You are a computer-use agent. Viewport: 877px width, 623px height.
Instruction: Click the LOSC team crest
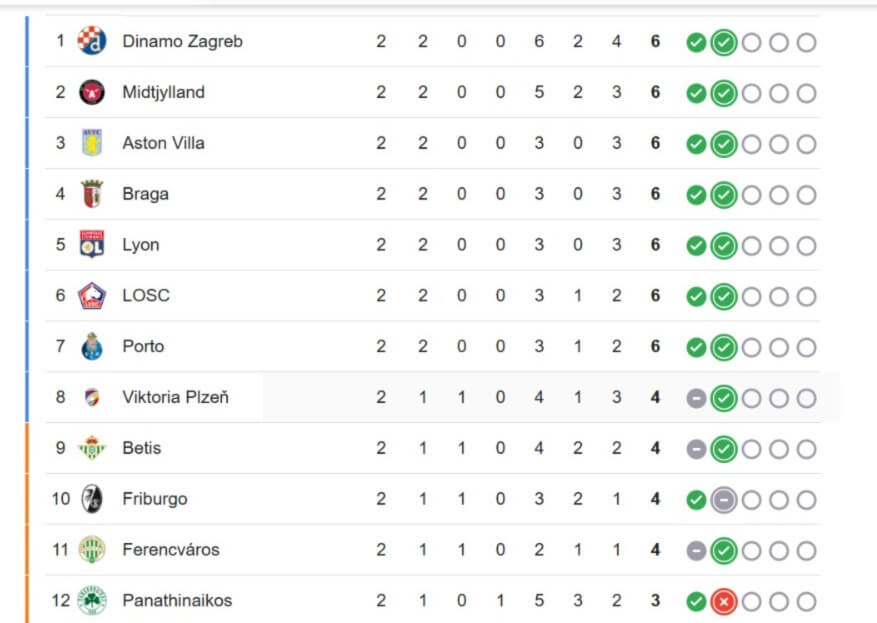(92, 296)
